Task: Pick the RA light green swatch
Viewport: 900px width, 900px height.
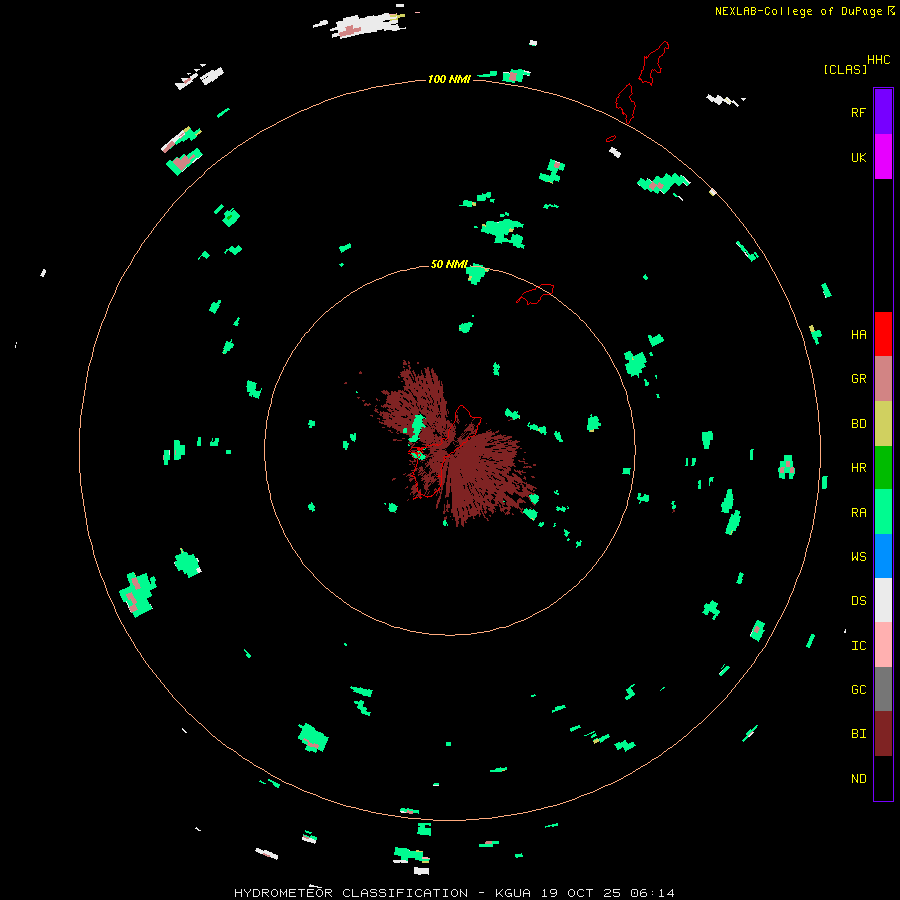Action: tap(883, 512)
